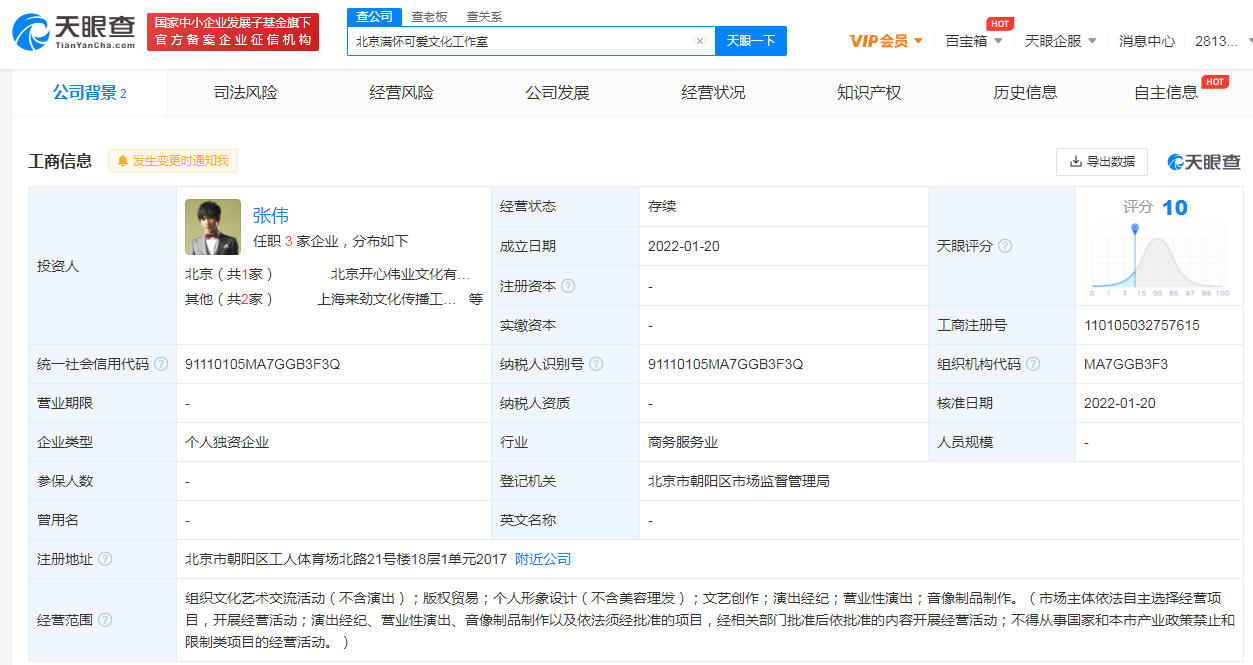1253x665 pixels.
Task: Click help icon beside 组织机构代码
Action: [x=1033, y=364]
